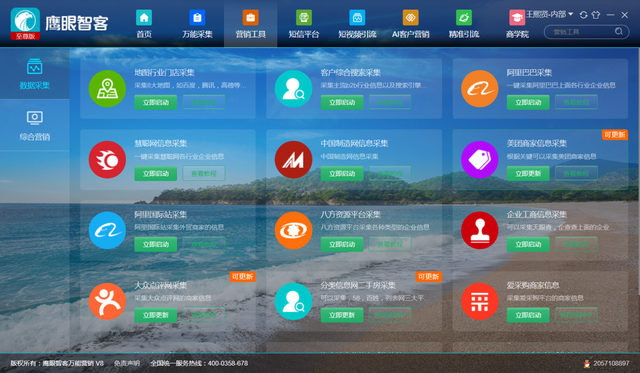Click the 阿里国际站采集 blue icon

[x=107, y=231]
